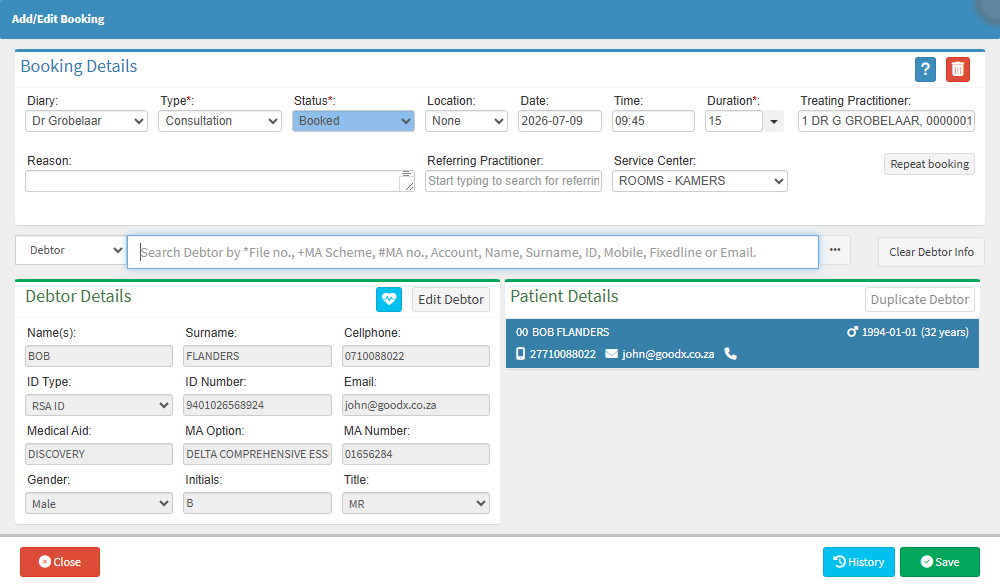Click the Surname field showing FLANDERS
Viewport: 1000px width, 587px height.
pos(257,356)
